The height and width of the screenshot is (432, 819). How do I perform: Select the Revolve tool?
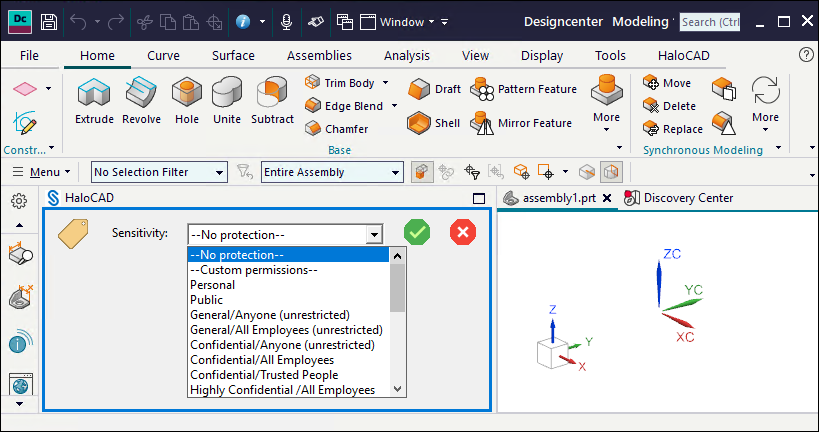tap(142, 101)
